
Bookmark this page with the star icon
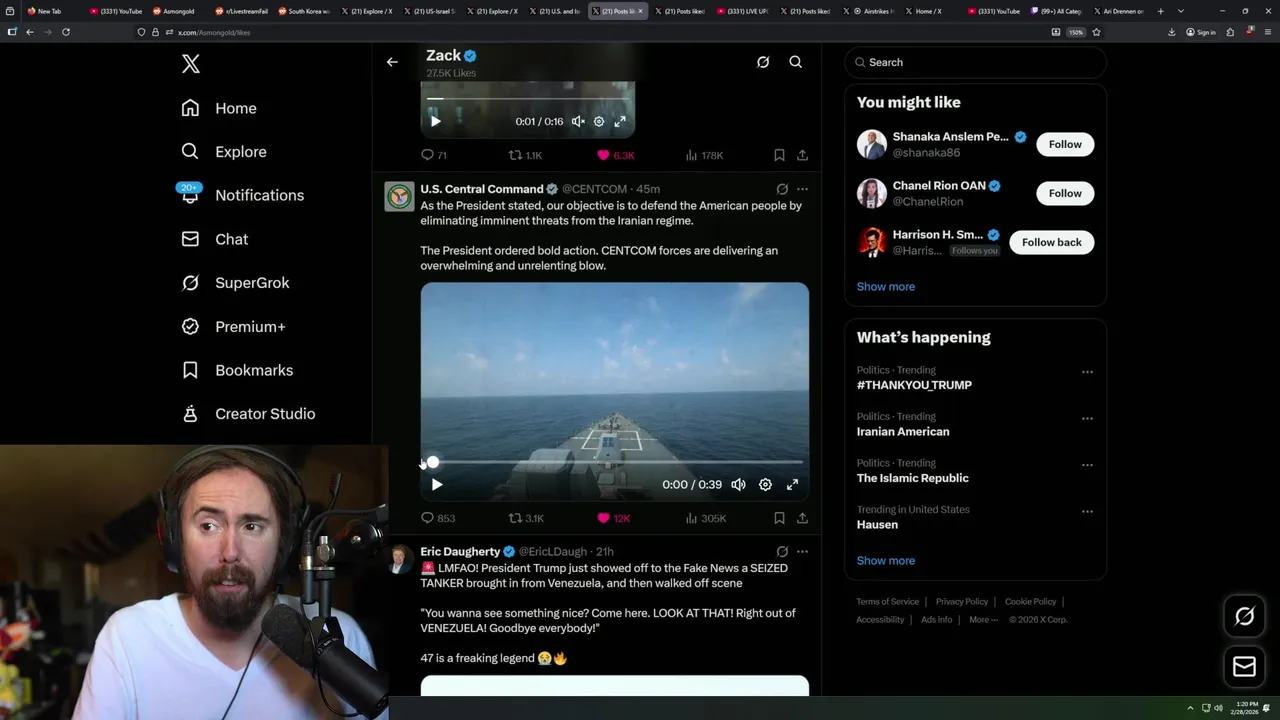[x=1096, y=32]
